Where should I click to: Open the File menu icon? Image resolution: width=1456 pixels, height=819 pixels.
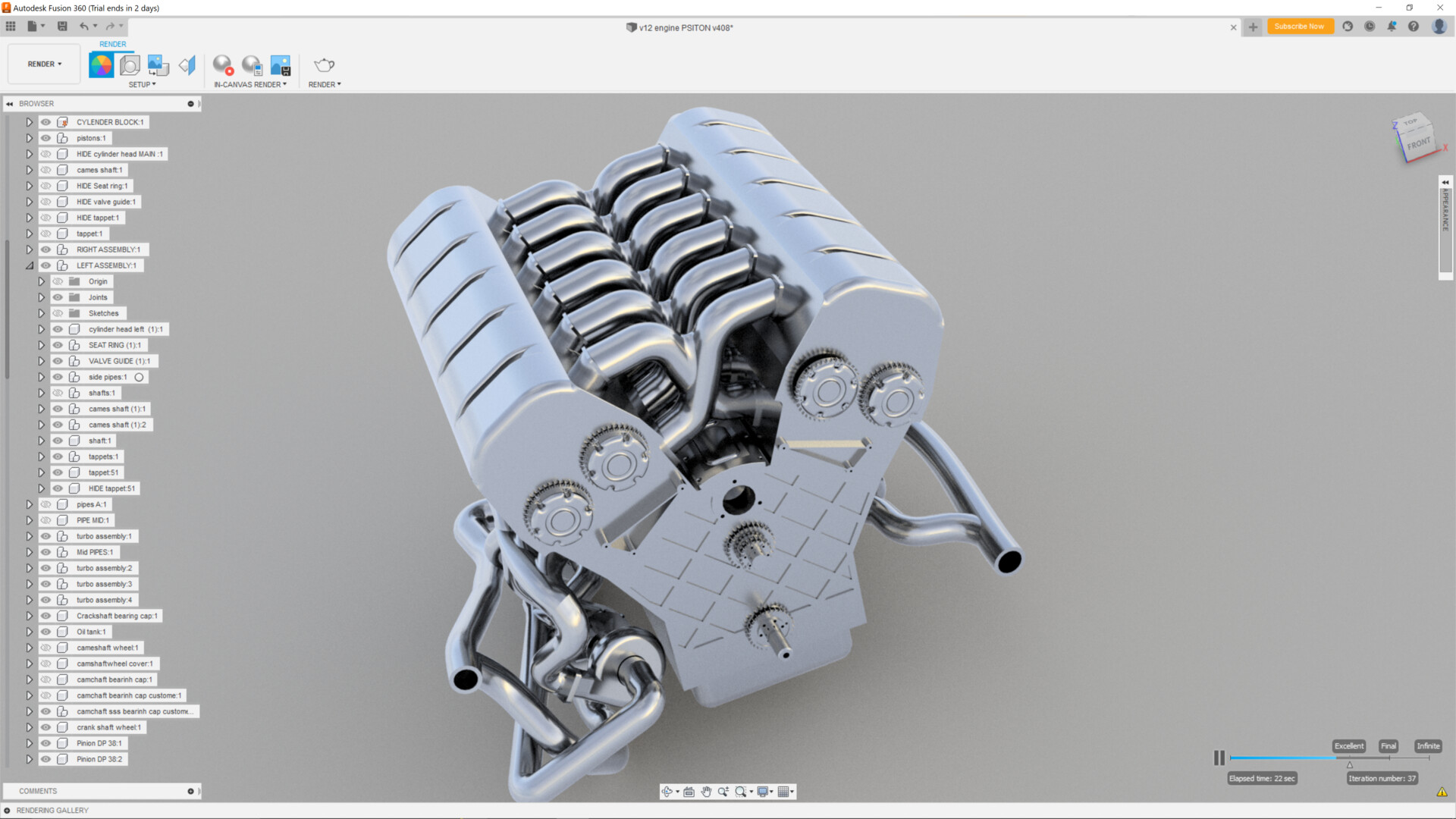click(x=33, y=26)
